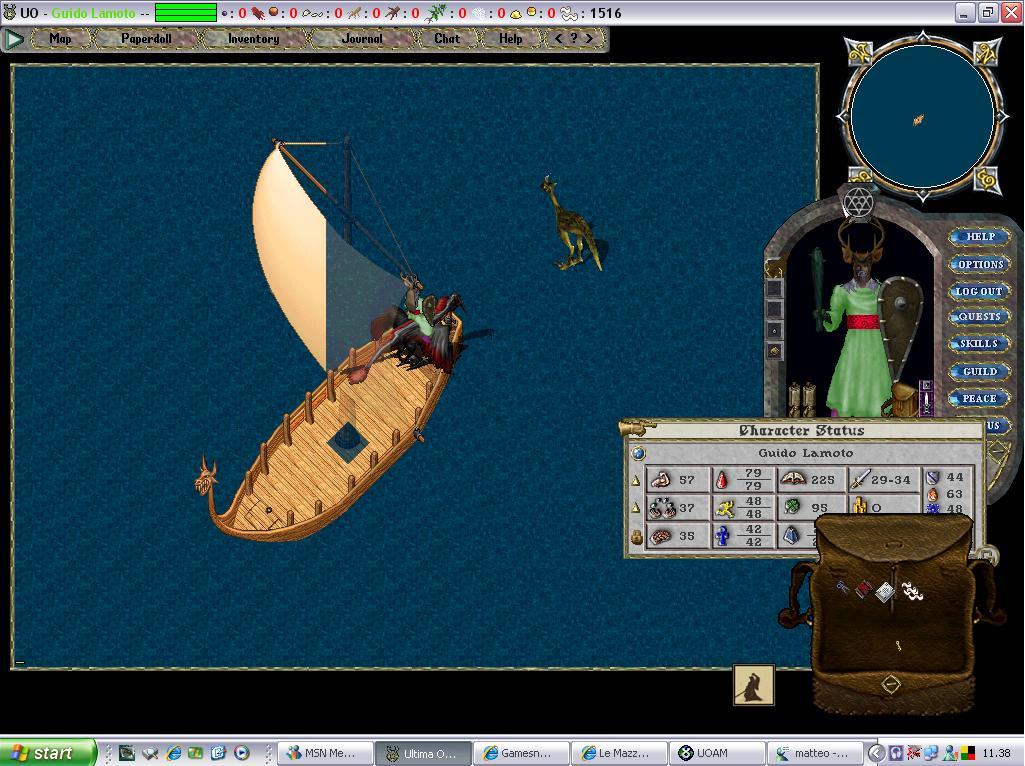Click the green clover luck icon
Viewport: 1025px width, 766px height.
792,507
